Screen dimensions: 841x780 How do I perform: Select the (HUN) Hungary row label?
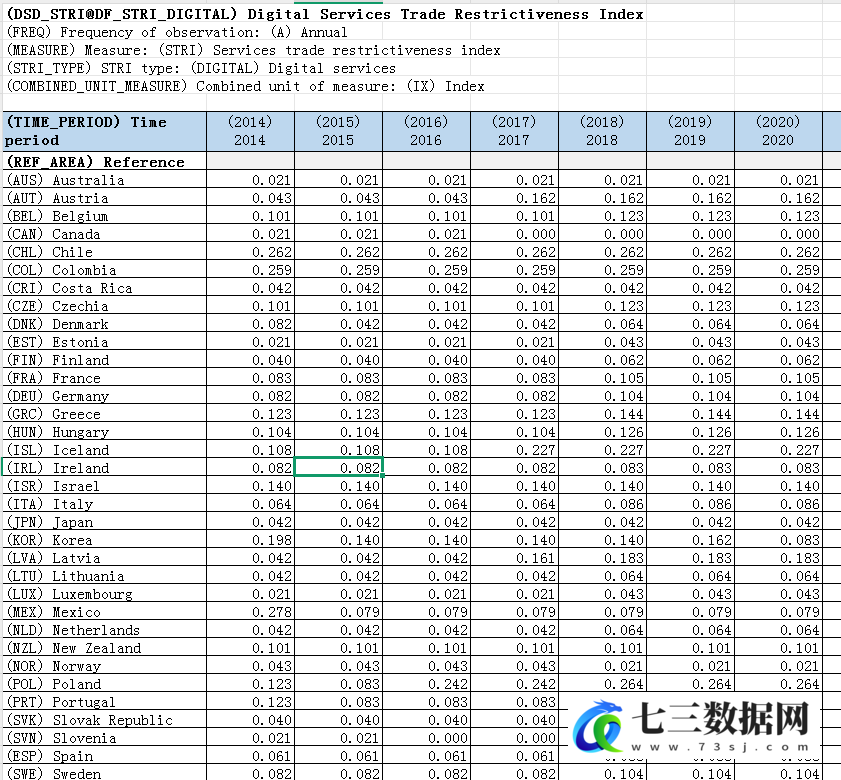[x=105, y=431]
